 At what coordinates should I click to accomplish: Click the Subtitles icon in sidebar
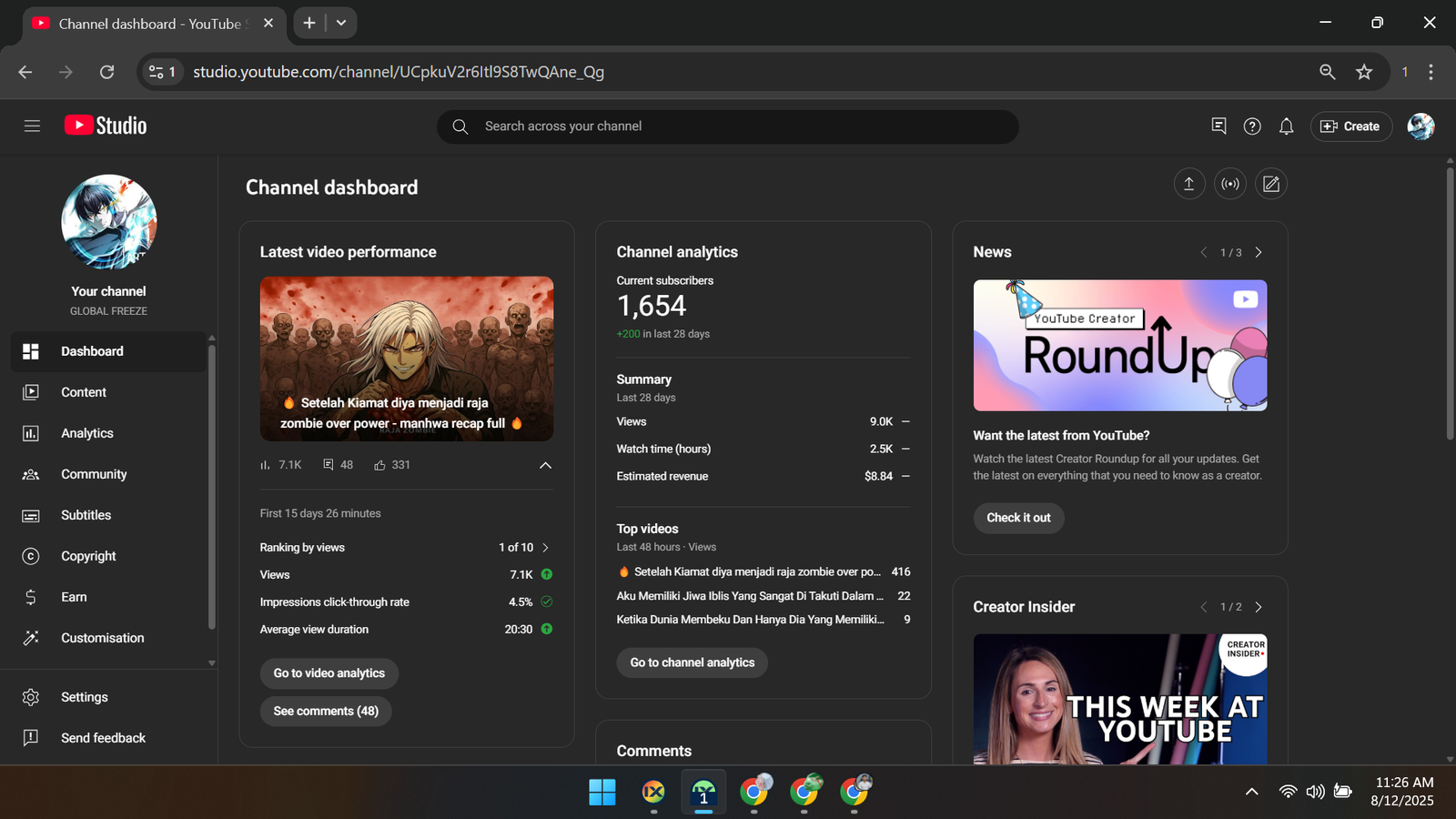(31, 515)
